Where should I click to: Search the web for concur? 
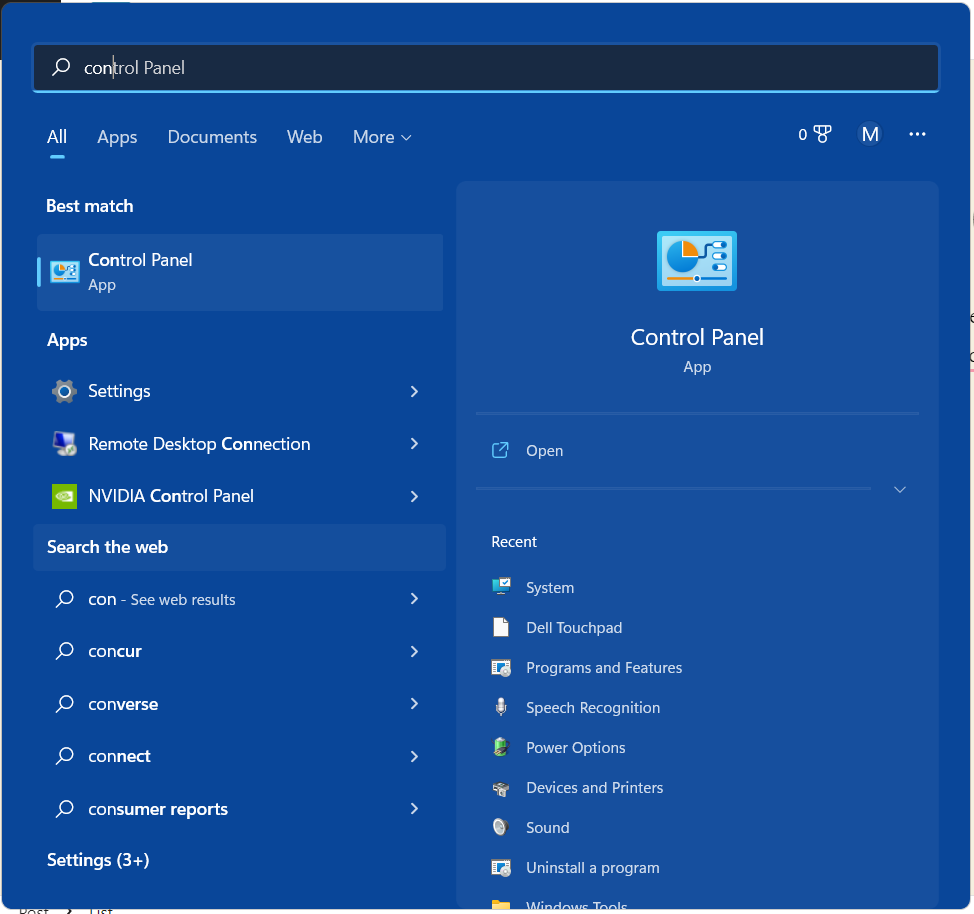pyautogui.click(x=240, y=651)
